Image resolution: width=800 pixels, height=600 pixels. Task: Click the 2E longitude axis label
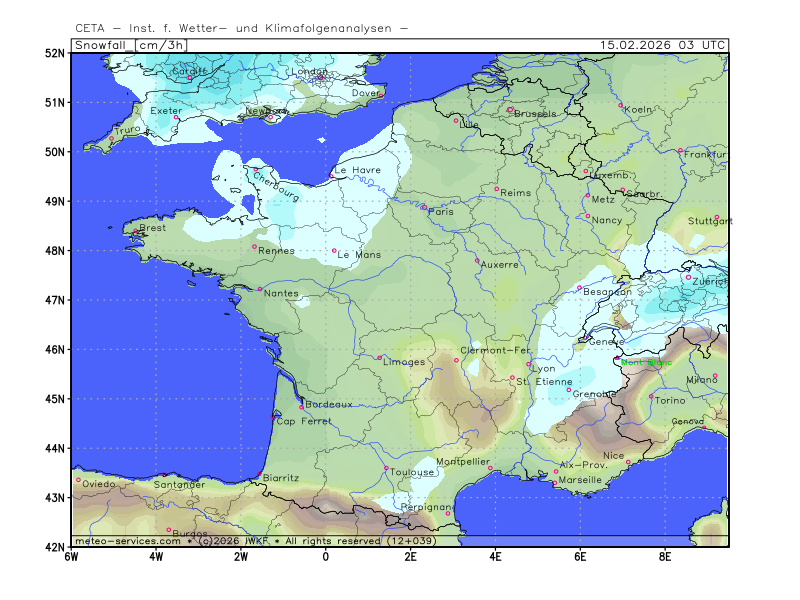click(410, 556)
